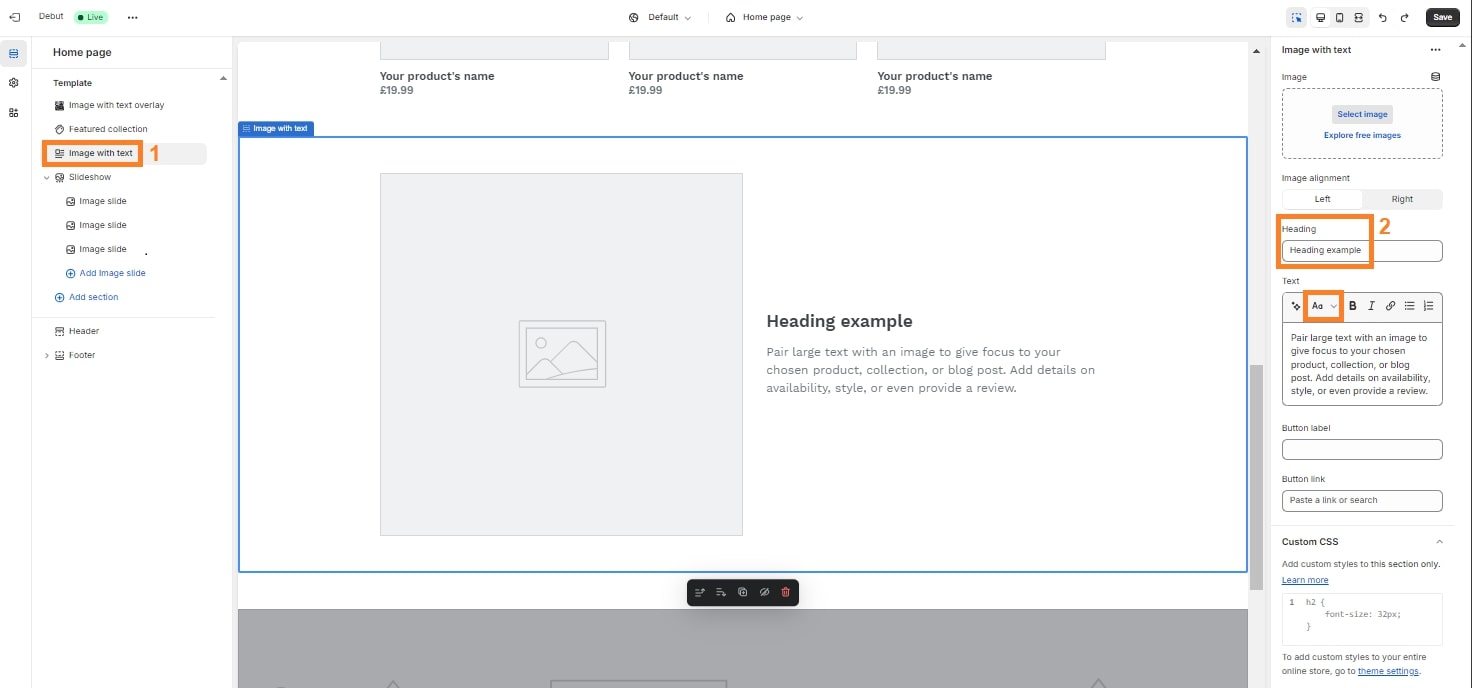
Task: Open the three-dot menu next to Debut
Action: (133, 16)
